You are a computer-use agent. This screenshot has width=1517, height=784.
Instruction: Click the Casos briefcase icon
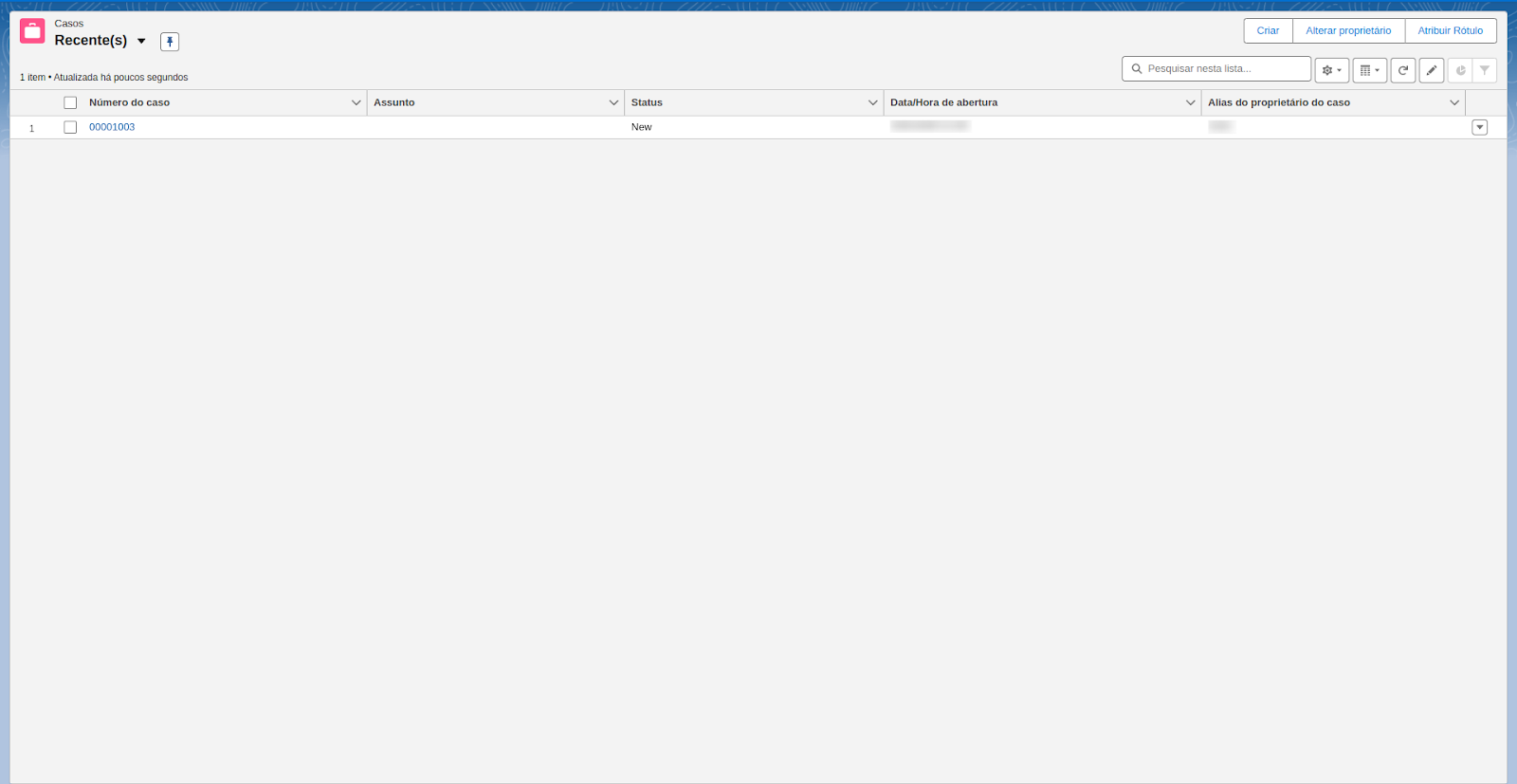(x=32, y=31)
